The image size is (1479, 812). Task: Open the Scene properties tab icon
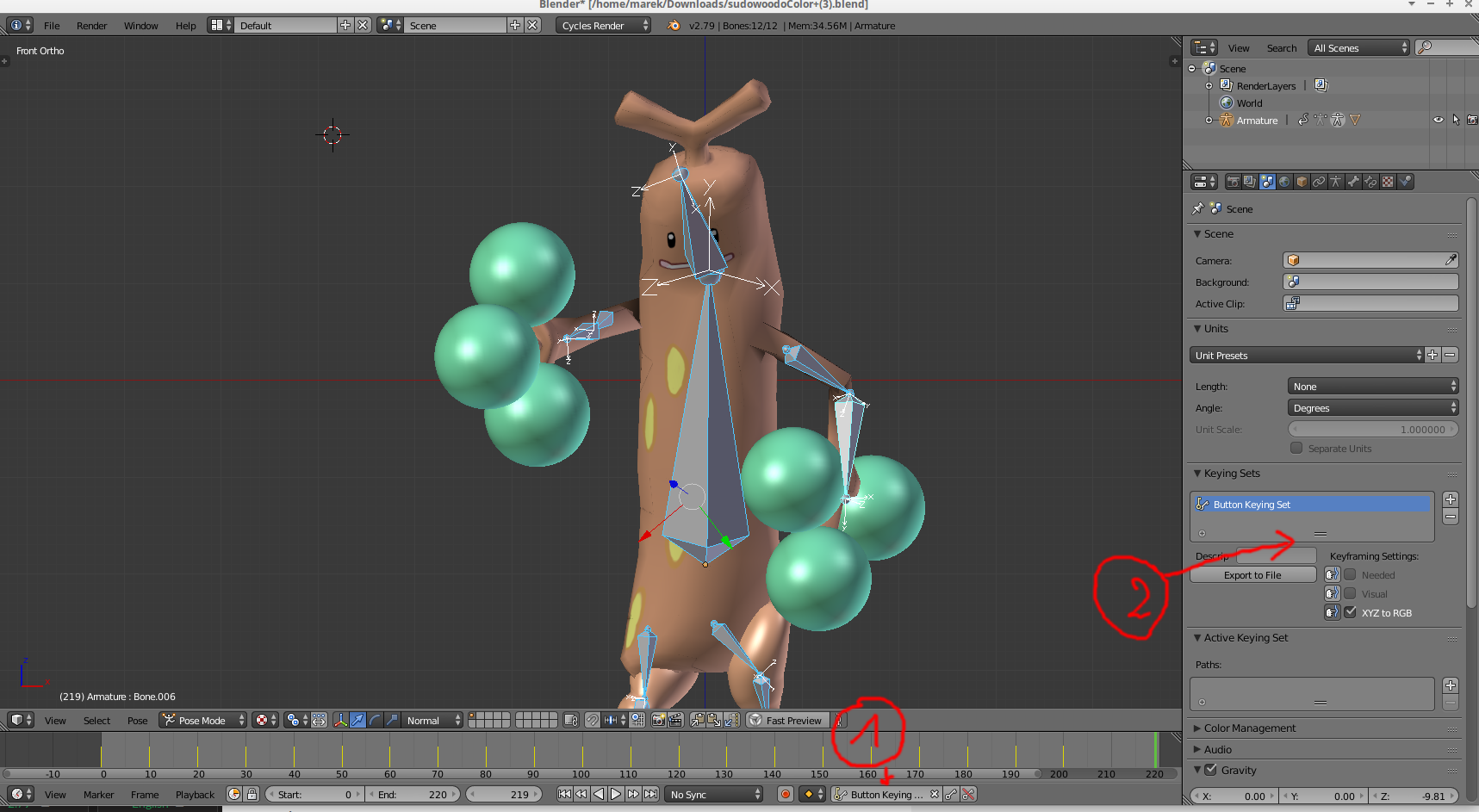coord(1267,182)
